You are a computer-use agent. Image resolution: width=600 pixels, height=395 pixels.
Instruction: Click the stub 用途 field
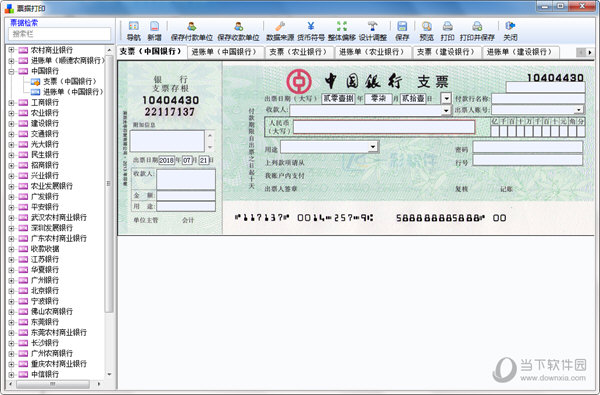(x=186, y=207)
